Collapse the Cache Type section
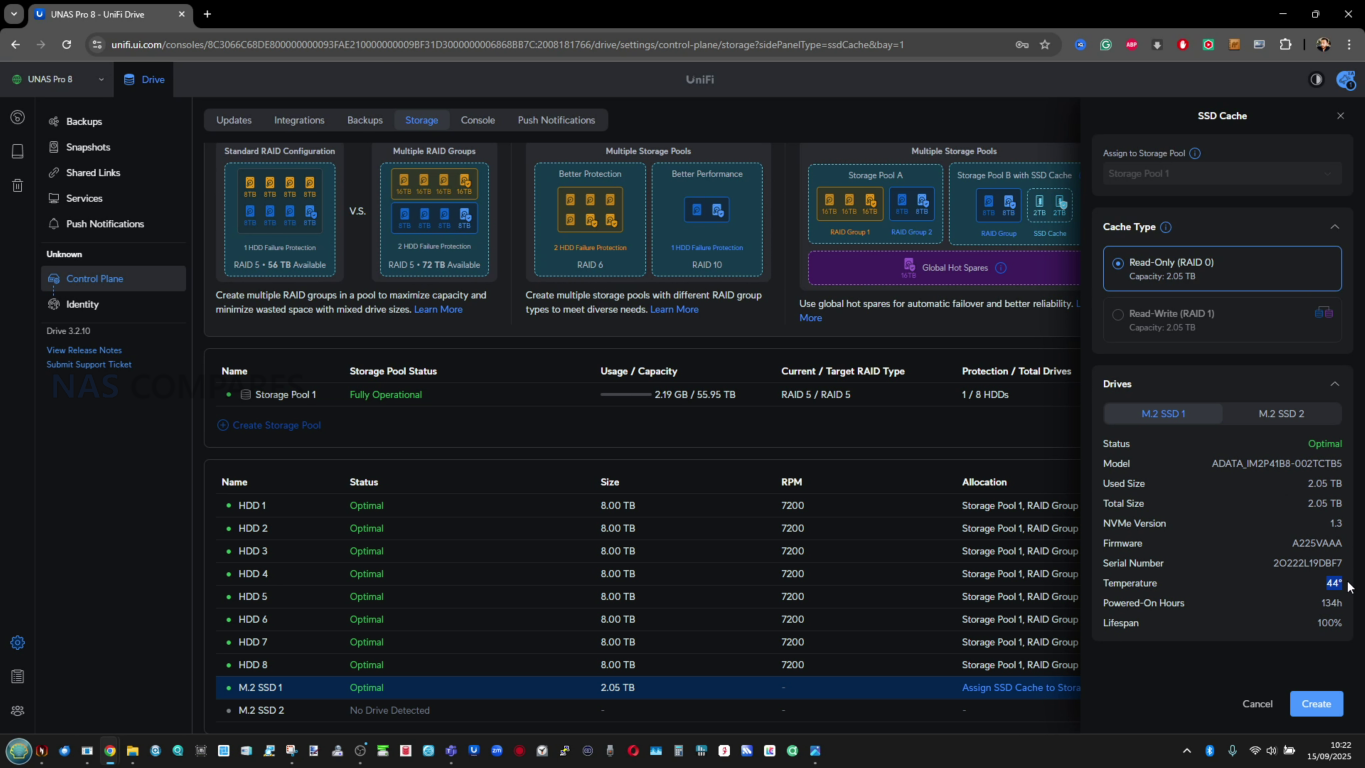 click(1334, 227)
